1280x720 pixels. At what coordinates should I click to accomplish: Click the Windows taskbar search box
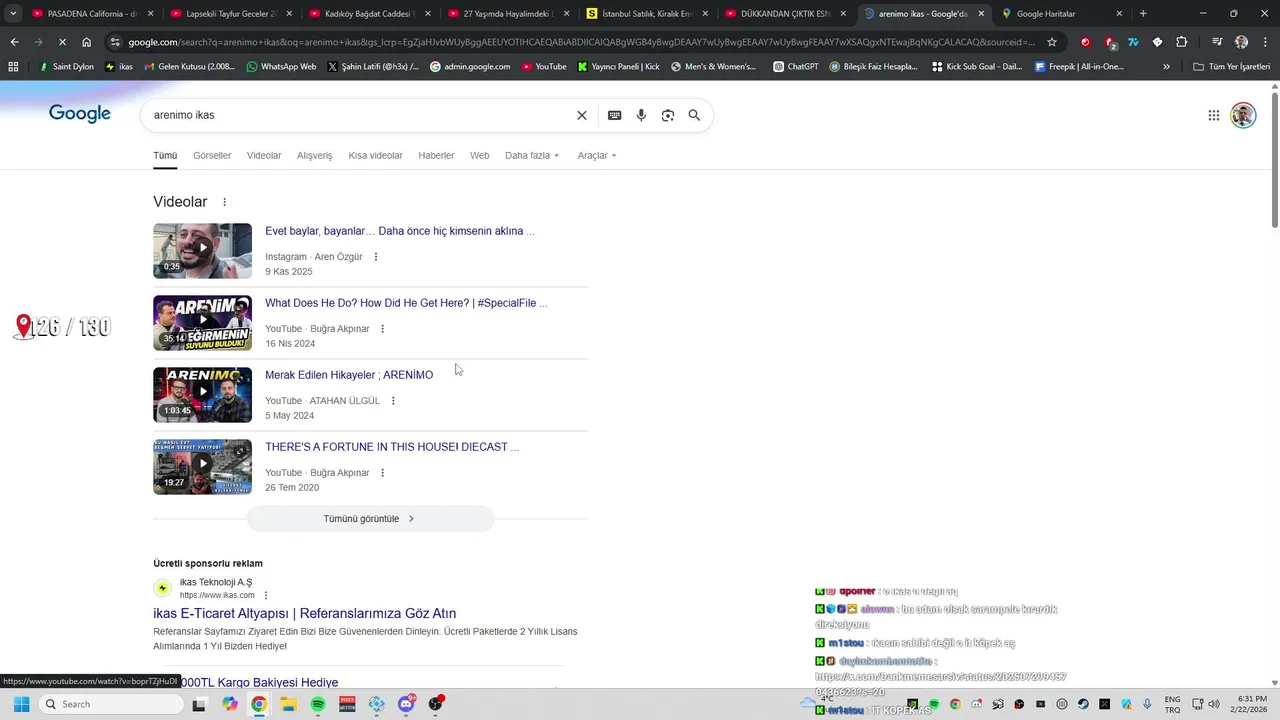(110, 704)
